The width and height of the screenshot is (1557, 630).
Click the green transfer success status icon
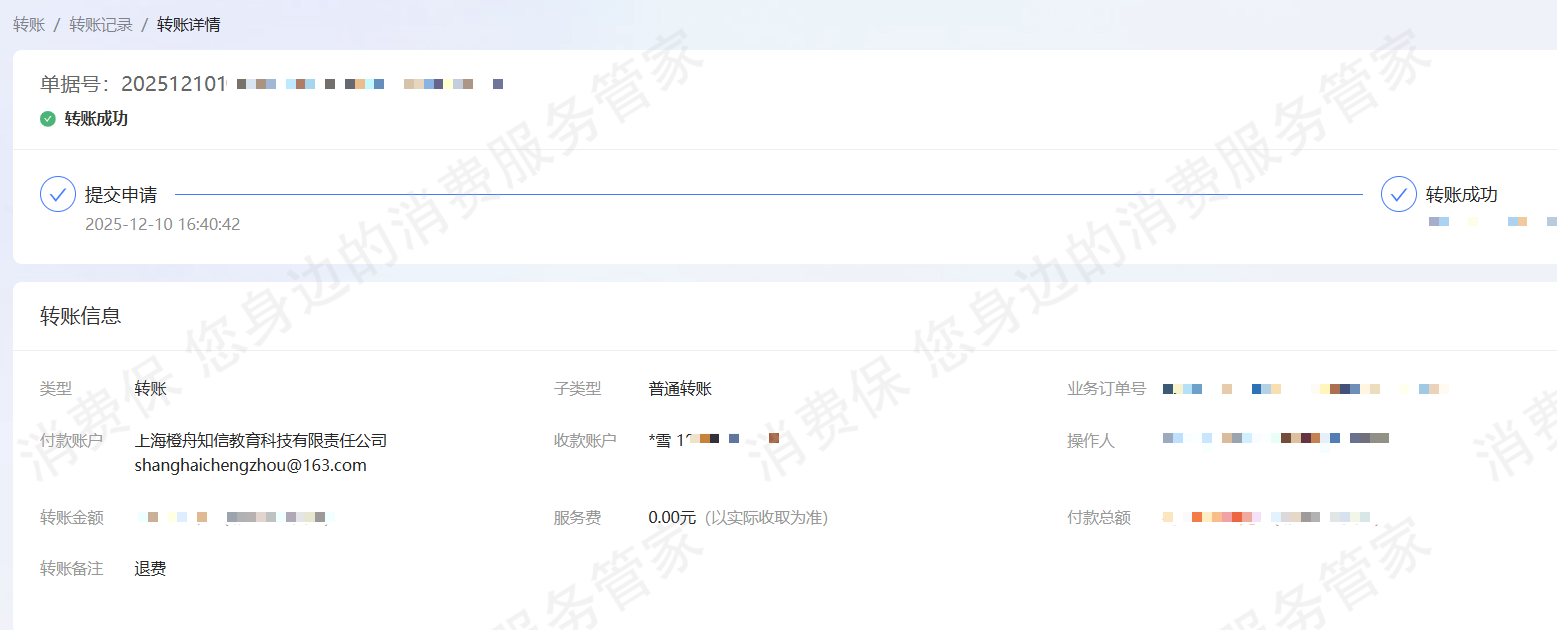(48, 119)
